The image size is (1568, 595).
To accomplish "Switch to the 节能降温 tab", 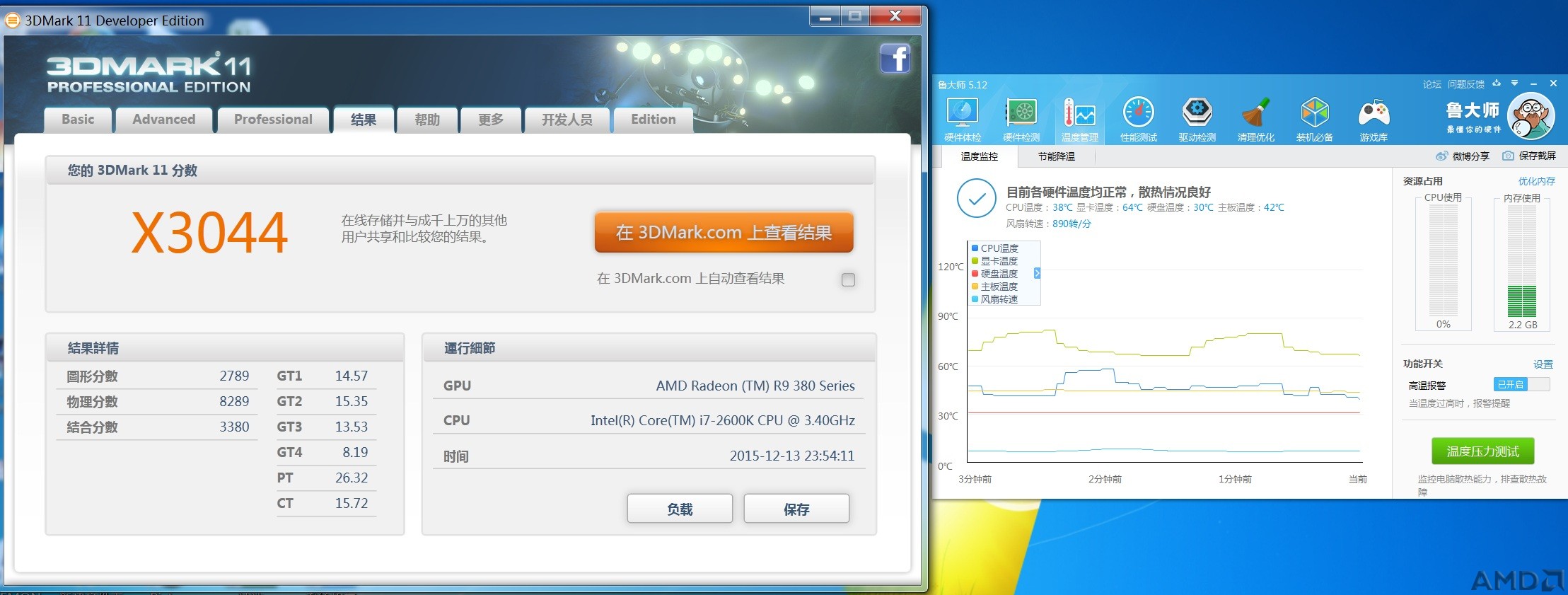I will click(x=1056, y=156).
